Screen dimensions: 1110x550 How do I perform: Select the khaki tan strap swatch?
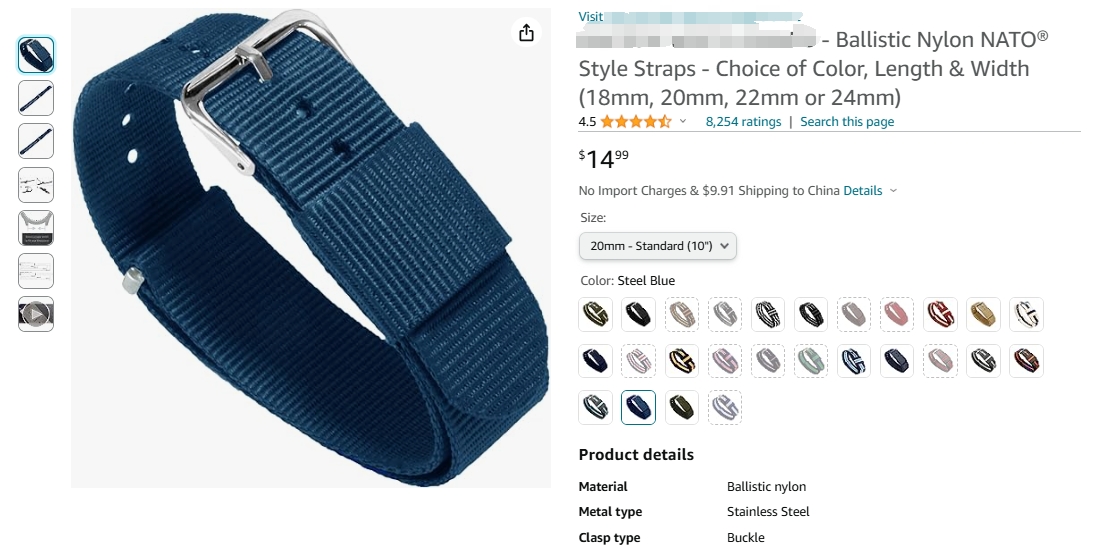[983, 314]
